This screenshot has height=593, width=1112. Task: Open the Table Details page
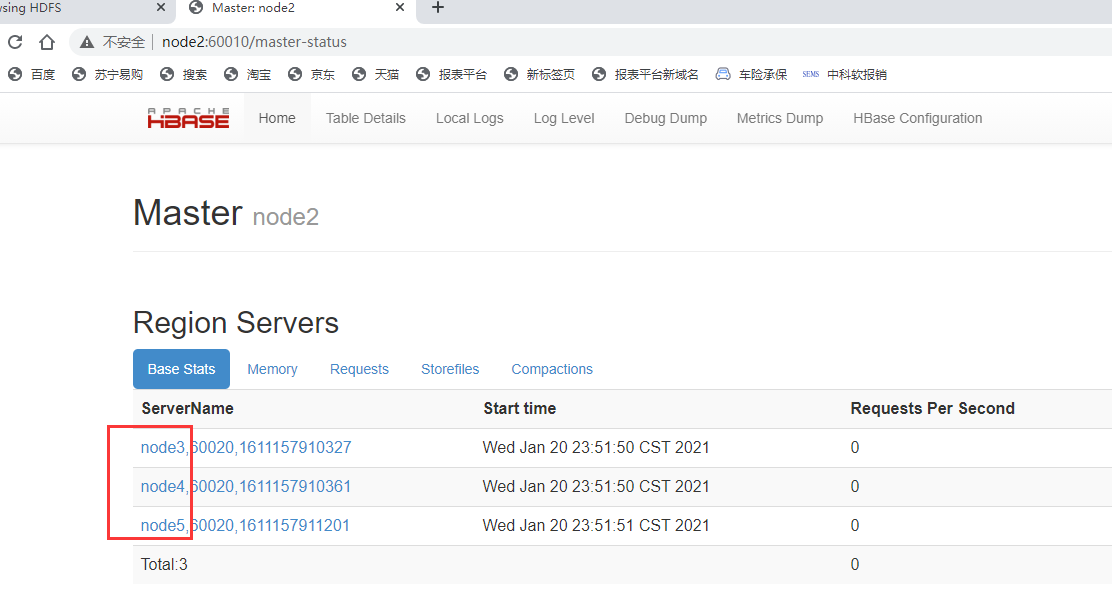365,117
